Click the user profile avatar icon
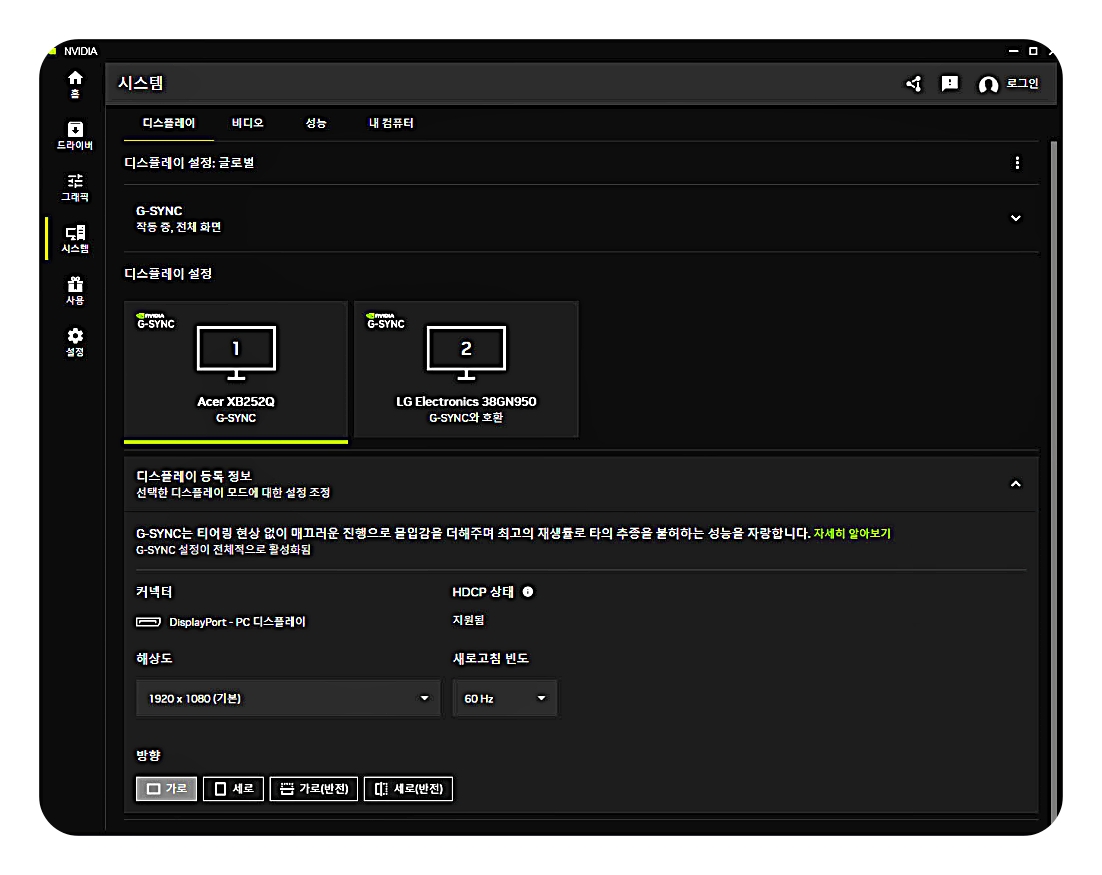The height and width of the screenshot is (875, 1102). (988, 85)
